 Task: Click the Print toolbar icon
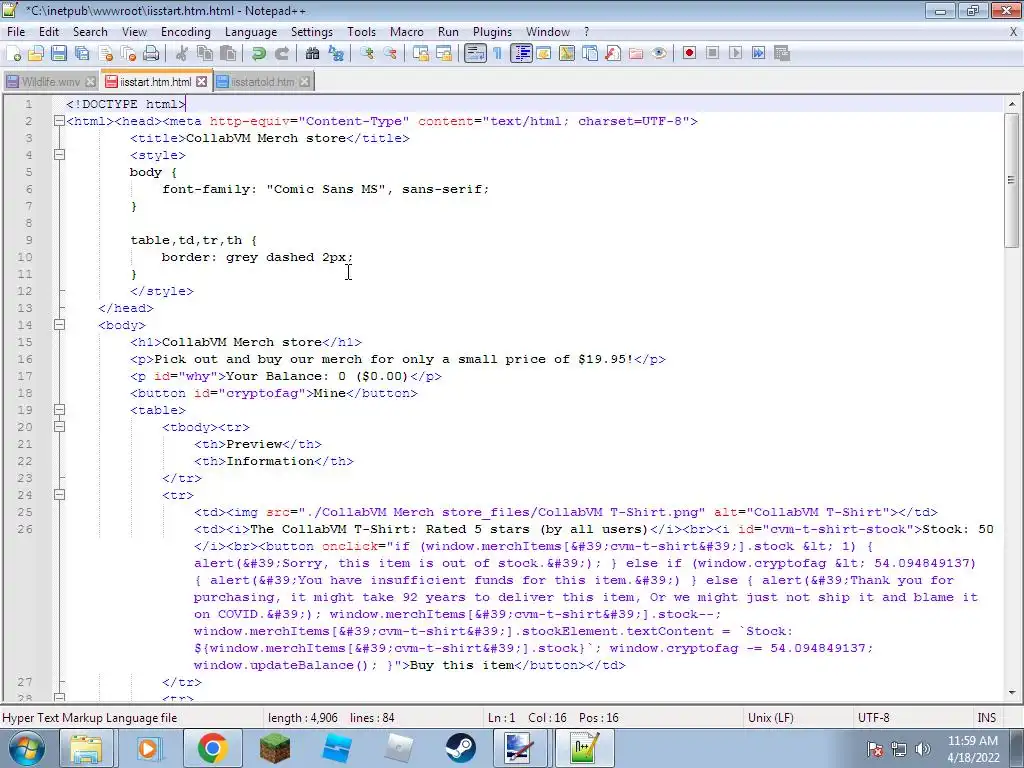tap(151, 54)
